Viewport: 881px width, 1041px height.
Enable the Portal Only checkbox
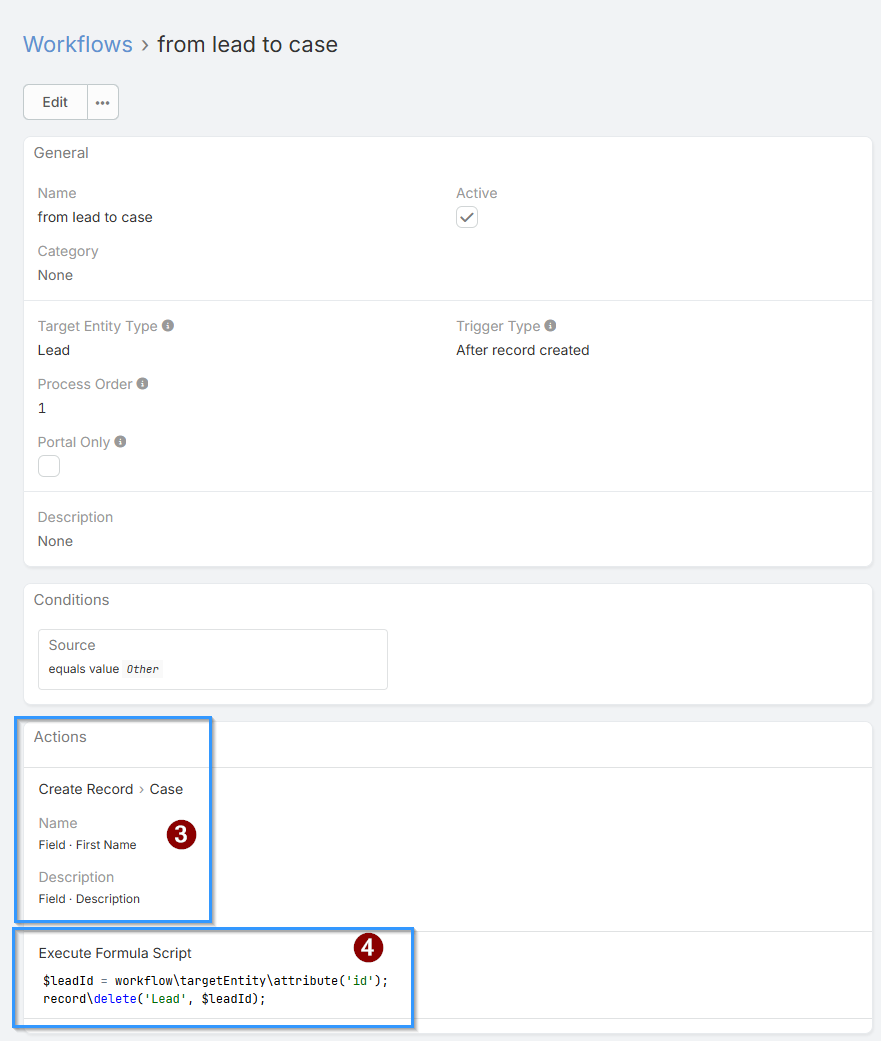coord(49,466)
